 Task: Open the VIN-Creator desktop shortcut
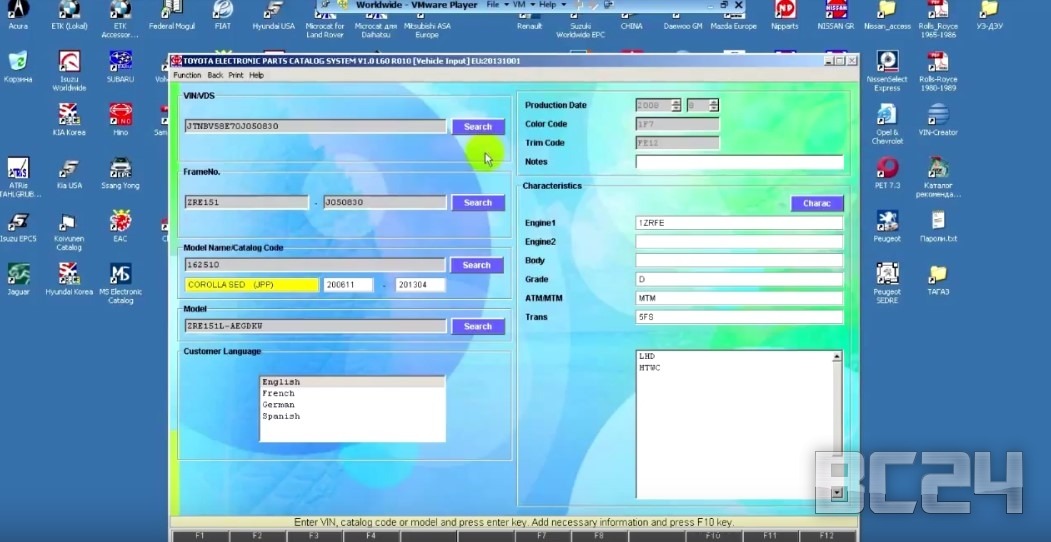click(x=938, y=115)
